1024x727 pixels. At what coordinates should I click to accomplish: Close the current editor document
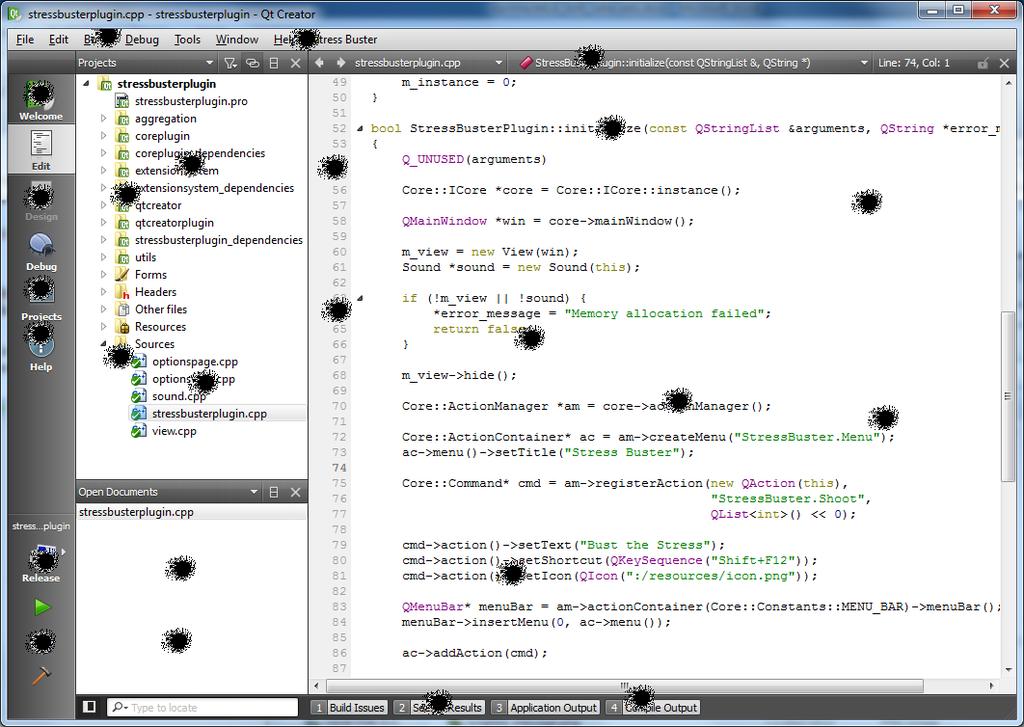coord(1004,63)
